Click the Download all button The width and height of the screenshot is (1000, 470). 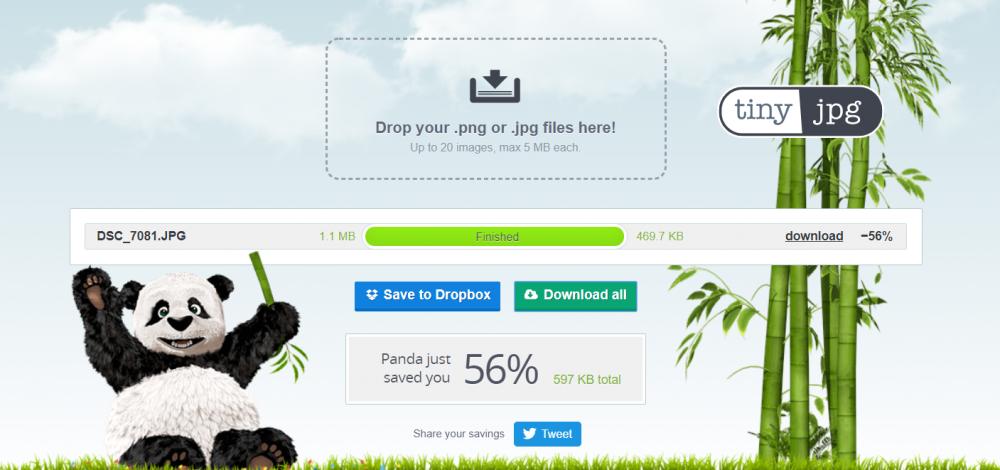point(575,296)
